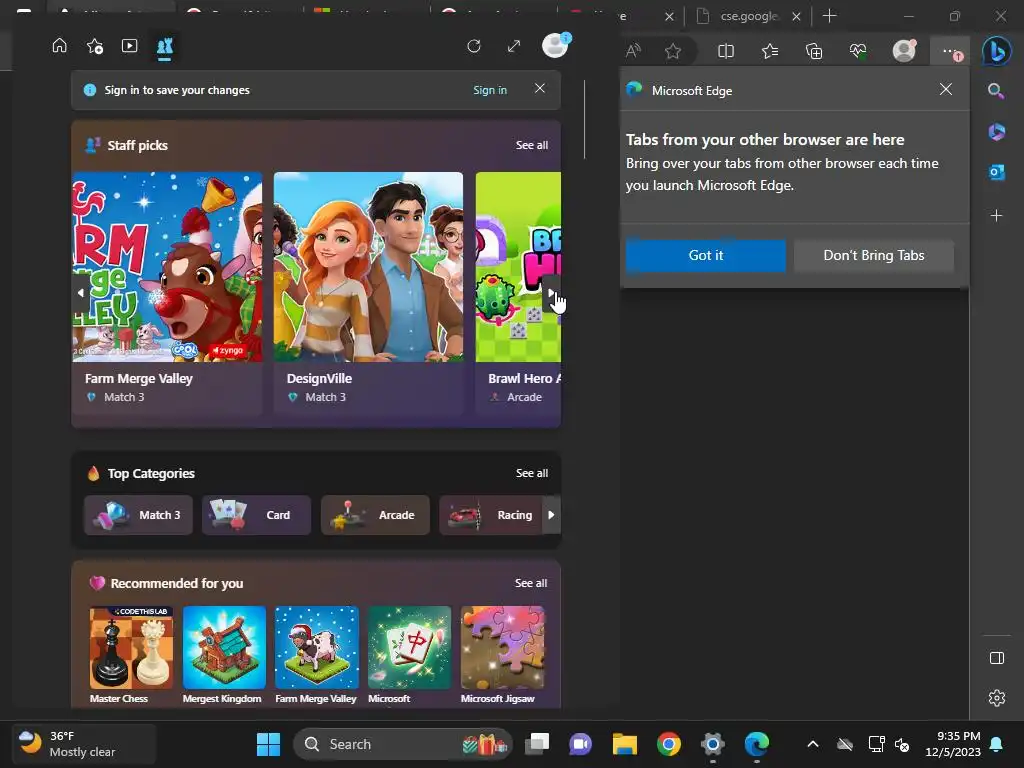The image size is (1024, 768).
Task: Add this page to favorites star
Action: point(673,51)
